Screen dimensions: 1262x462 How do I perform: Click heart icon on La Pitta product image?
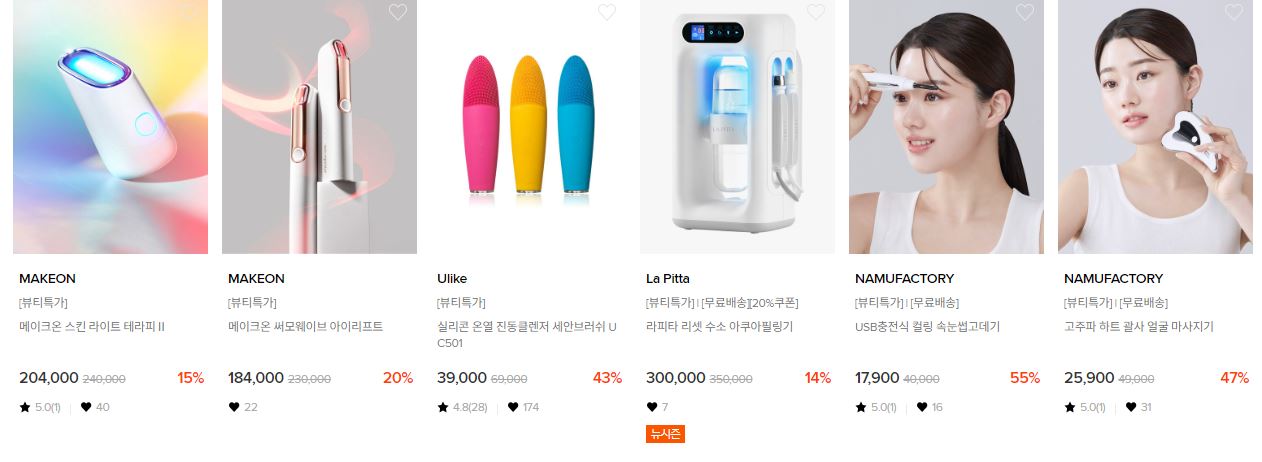tap(816, 11)
